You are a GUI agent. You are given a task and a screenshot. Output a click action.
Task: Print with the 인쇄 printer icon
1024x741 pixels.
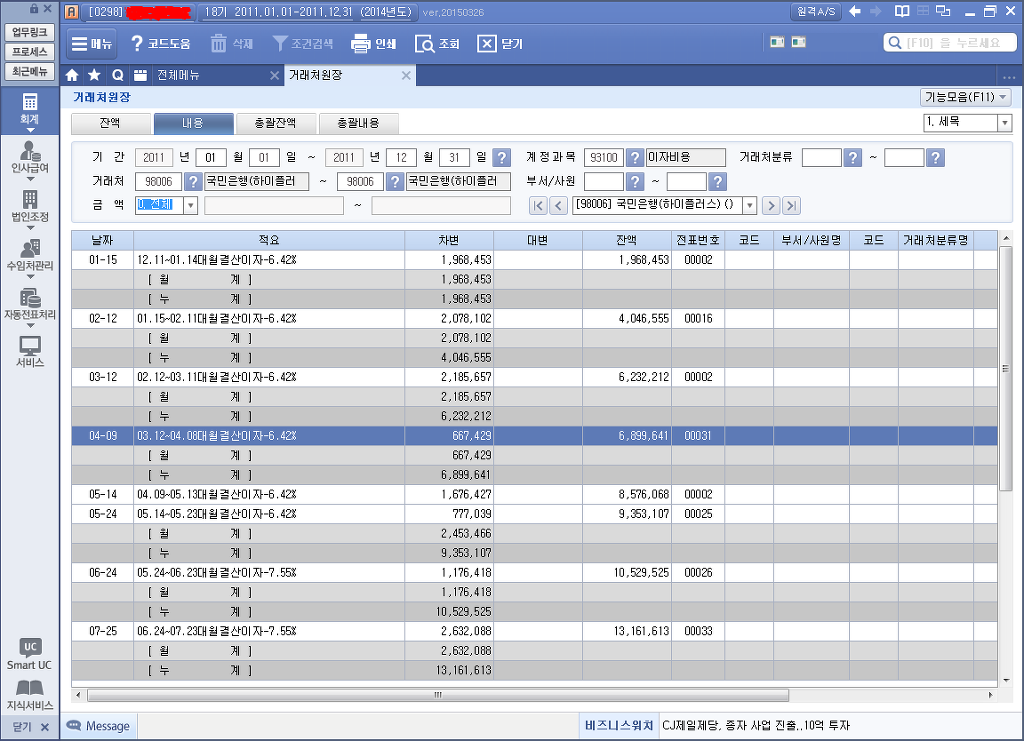click(374, 44)
